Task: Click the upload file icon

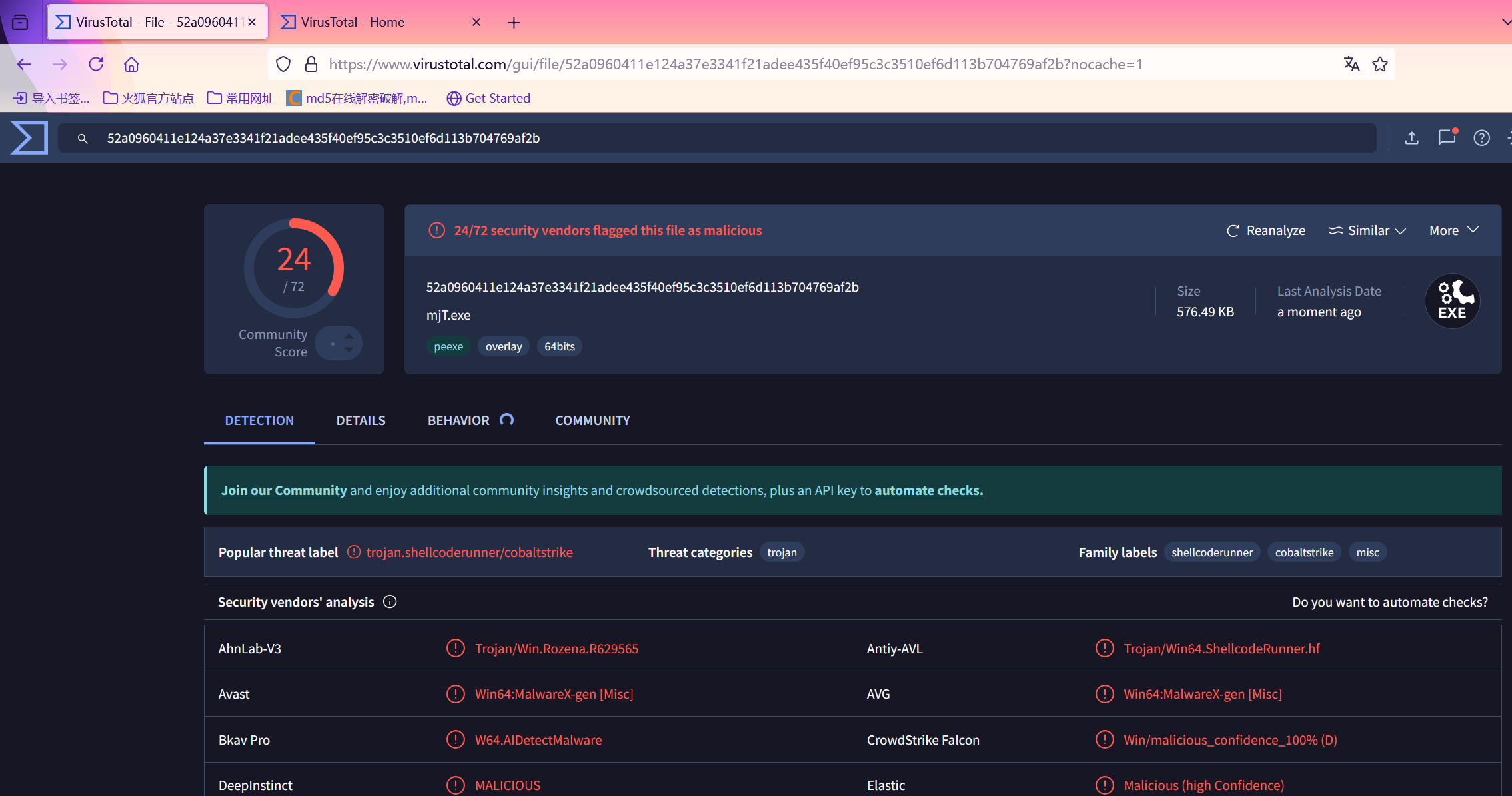Action: pyautogui.click(x=1411, y=138)
